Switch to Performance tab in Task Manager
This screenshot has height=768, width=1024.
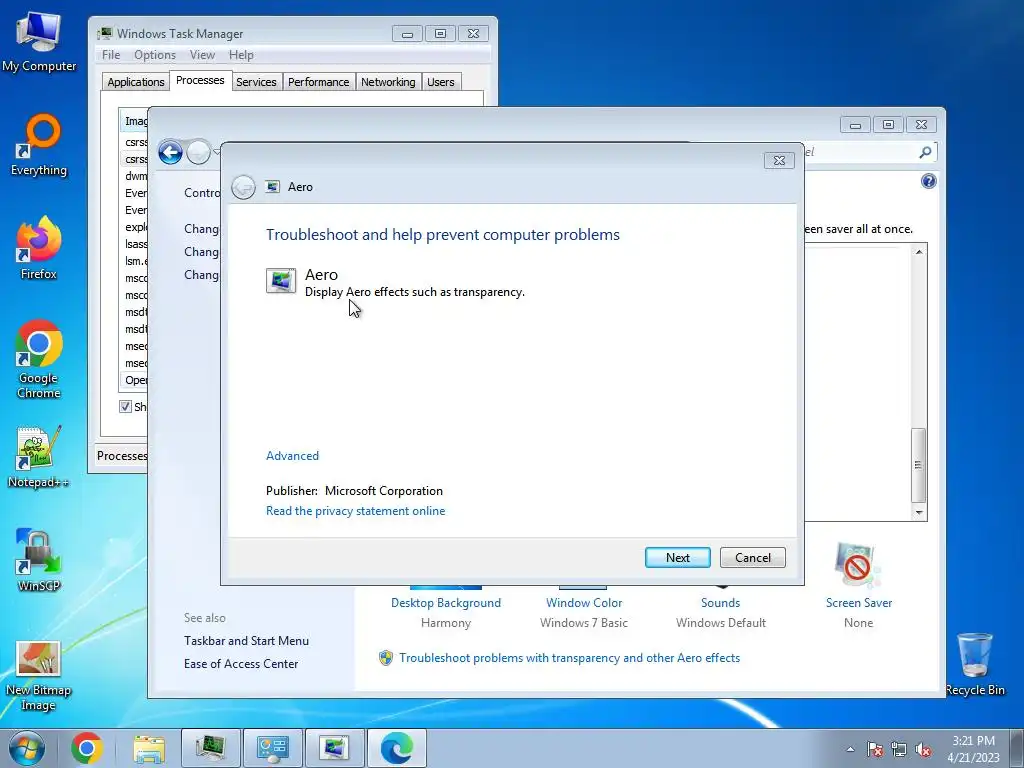(319, 82)
